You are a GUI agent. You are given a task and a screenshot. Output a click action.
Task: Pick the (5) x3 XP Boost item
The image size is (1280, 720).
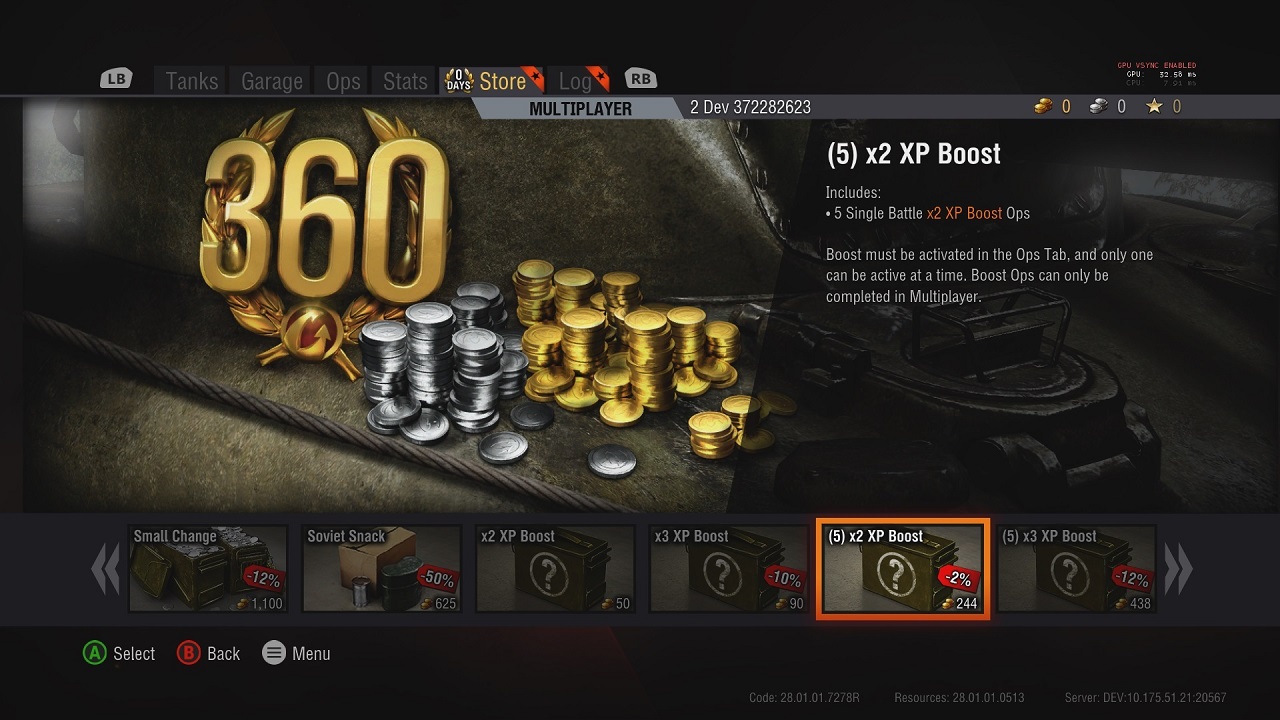[x=1077, y=568]
